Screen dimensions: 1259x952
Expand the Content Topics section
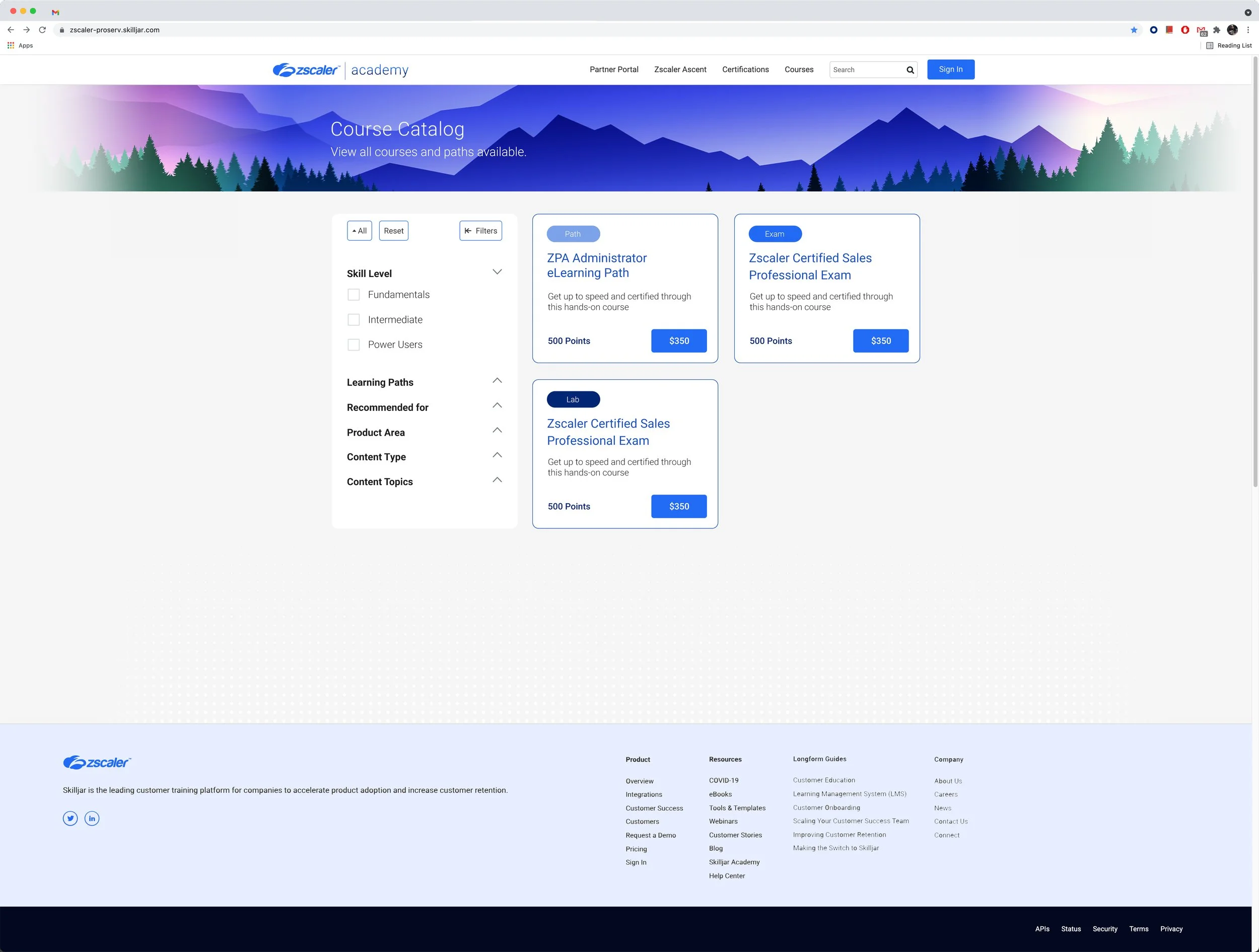coord(497,480)
